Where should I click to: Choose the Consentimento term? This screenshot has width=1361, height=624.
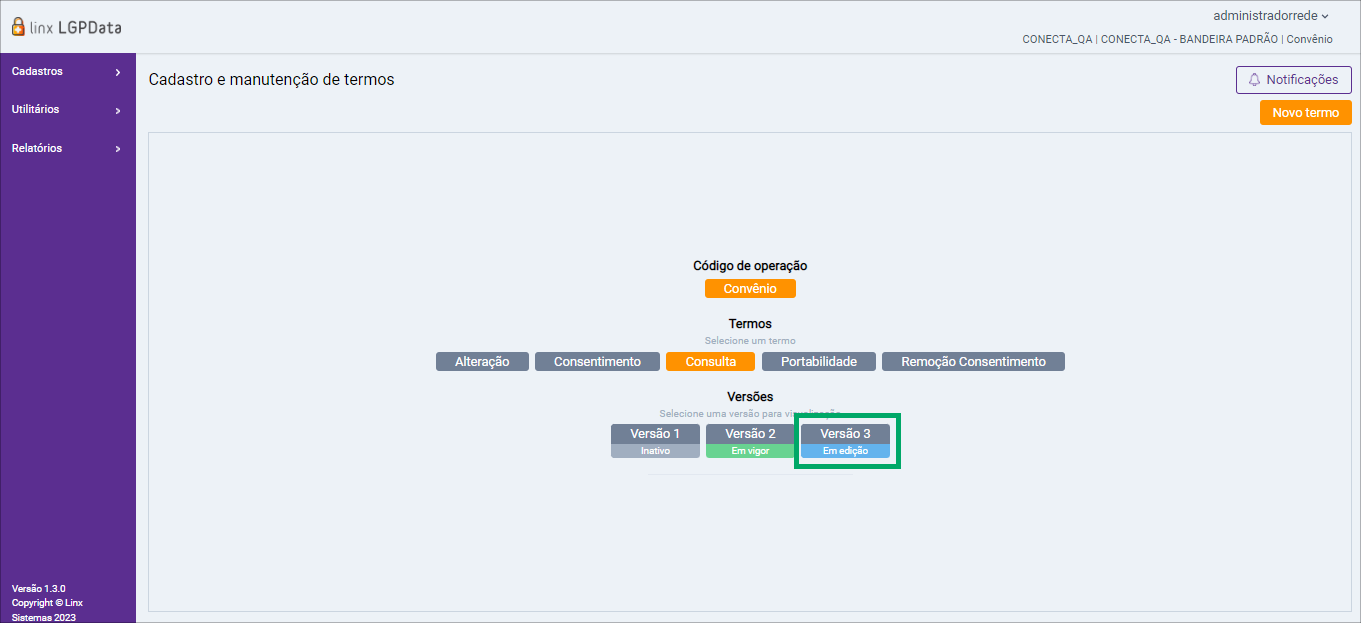click(x=597, y=362)
